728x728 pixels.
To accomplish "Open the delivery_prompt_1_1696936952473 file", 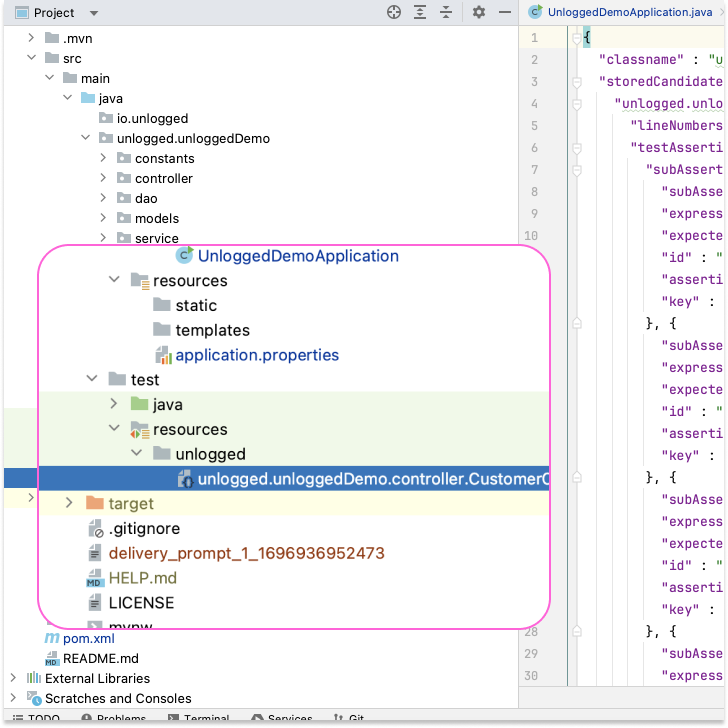I will (x=246, y=553).
